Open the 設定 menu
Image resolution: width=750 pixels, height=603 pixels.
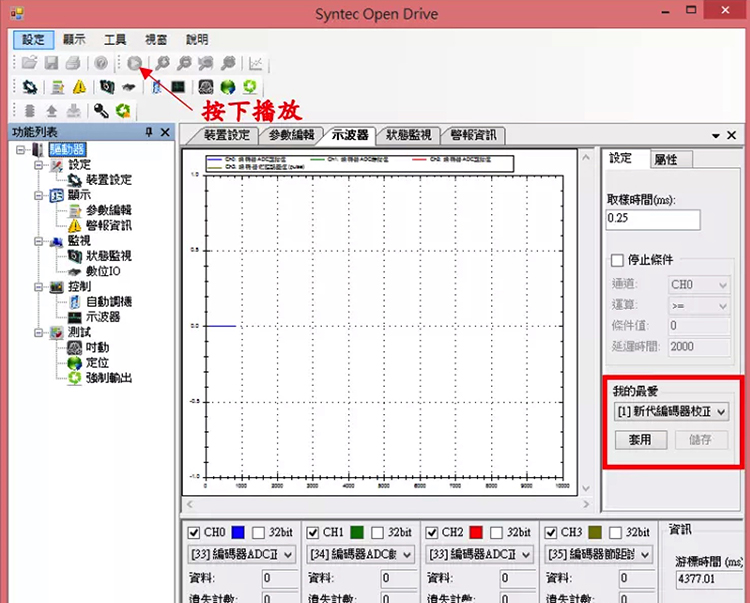pos(33,39)
